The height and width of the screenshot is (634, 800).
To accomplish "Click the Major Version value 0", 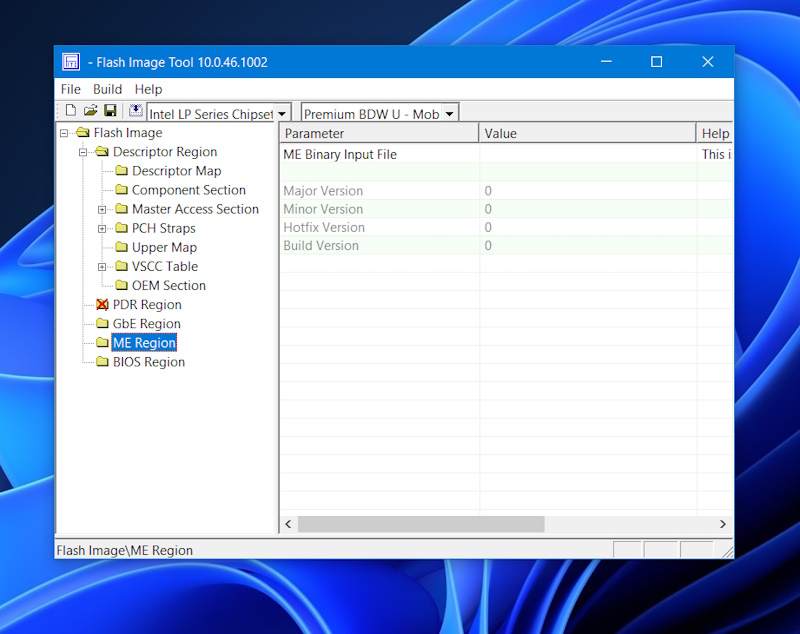I will point(488,191).
